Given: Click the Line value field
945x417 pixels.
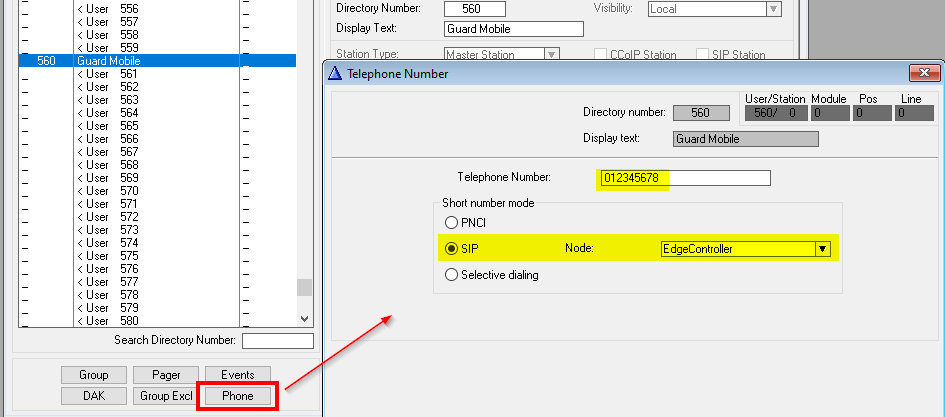Looking at the screenshot, I should [x=914, y=113].
